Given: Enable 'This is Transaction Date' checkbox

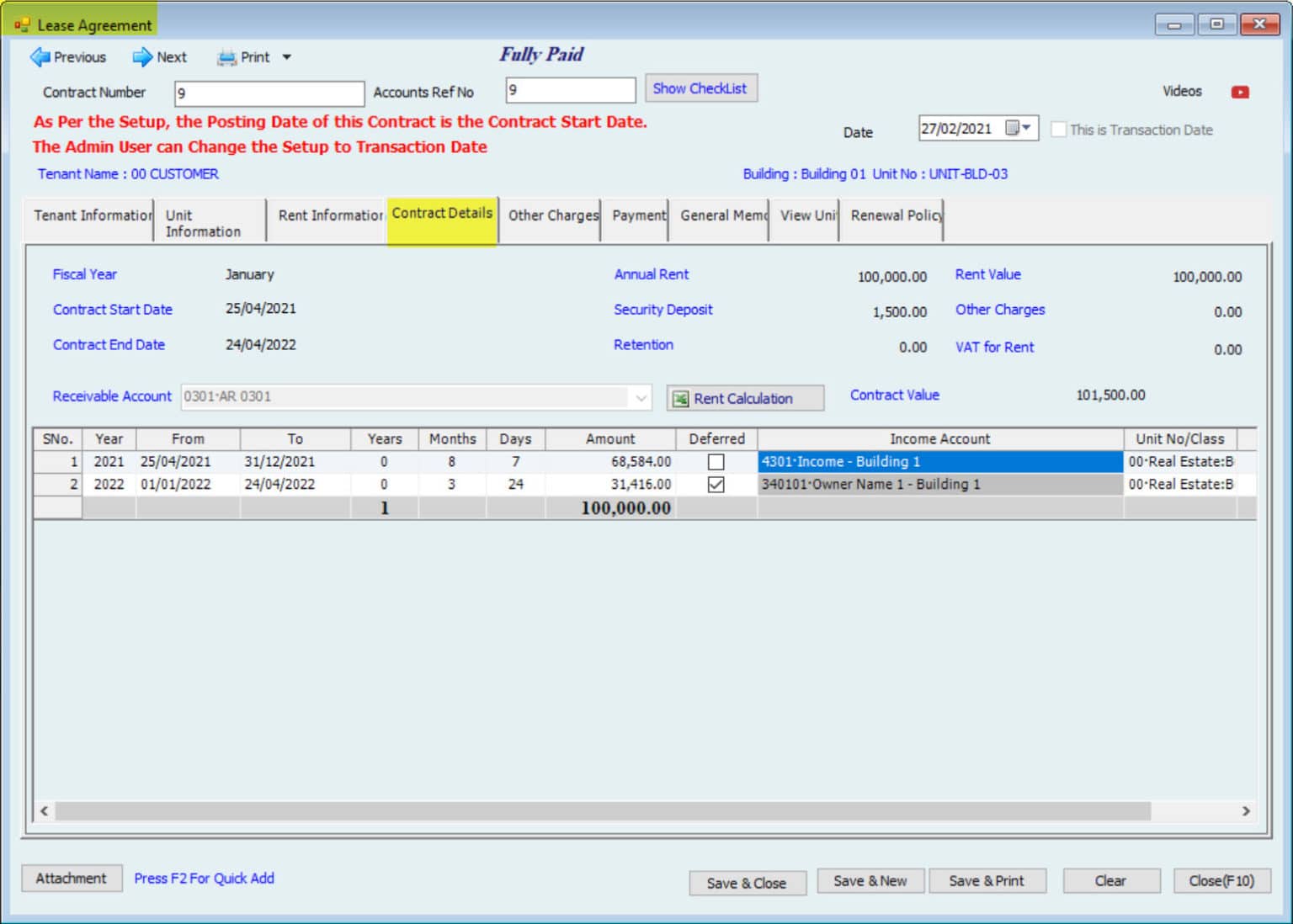Looking at the screenshot, I should tap(1058, 130).
